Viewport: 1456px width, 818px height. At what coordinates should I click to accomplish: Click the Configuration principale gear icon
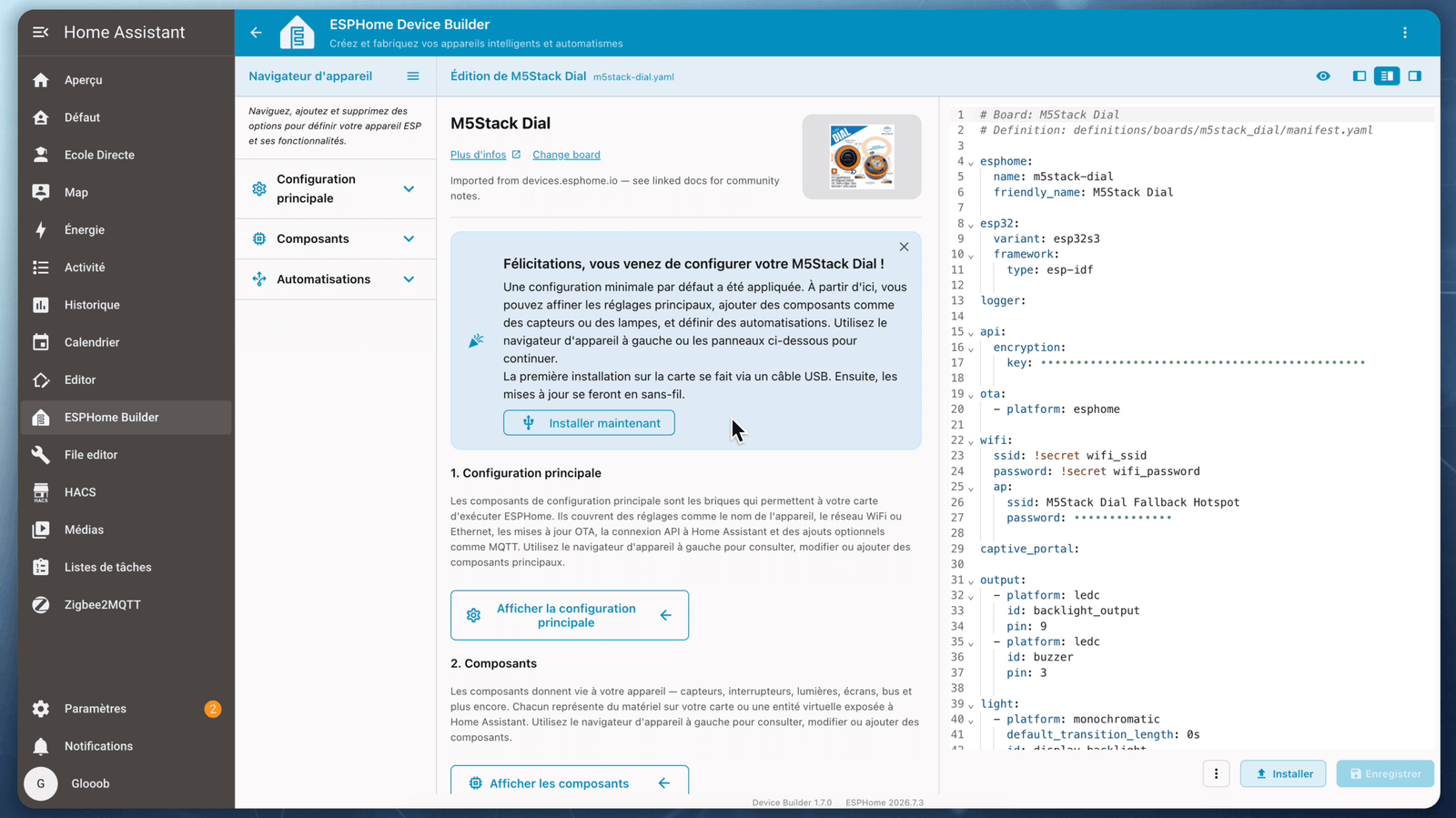click(259, 189)
